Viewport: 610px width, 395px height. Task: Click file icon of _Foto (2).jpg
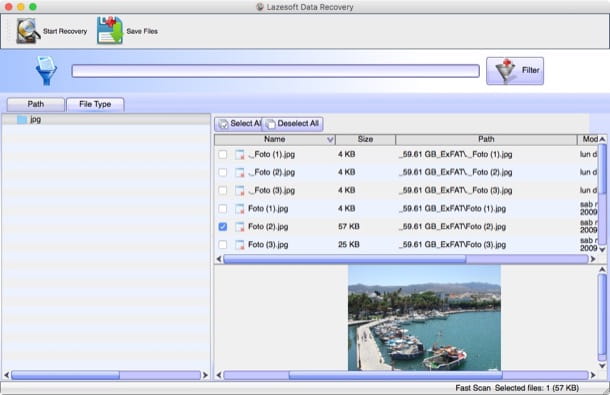(240, 172)
